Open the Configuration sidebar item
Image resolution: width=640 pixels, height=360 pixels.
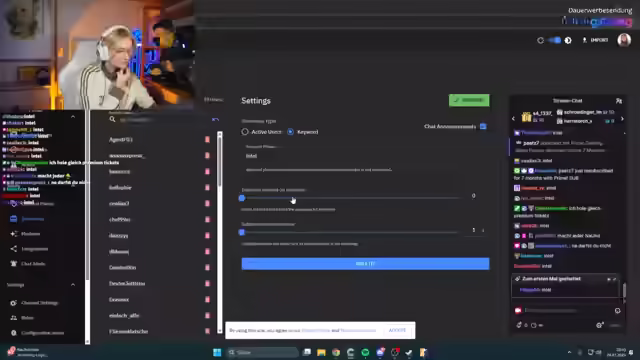[x=42, y=333]
